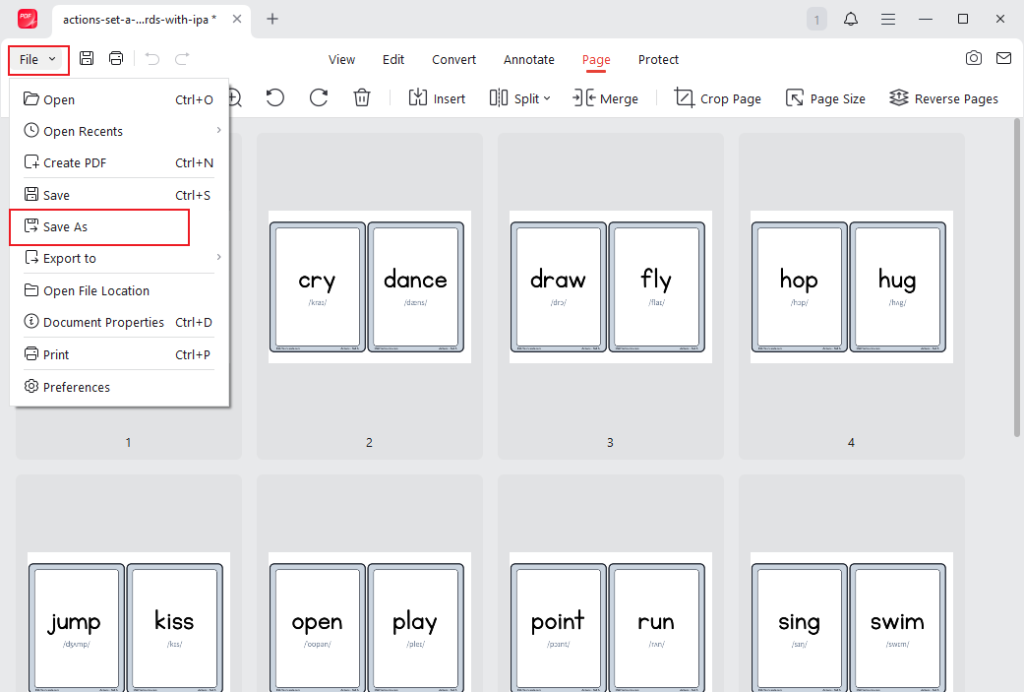Select page 2 thumbnail with cry and dance
The width and height of the screenshot is (1024, 692).
[370, 287]
